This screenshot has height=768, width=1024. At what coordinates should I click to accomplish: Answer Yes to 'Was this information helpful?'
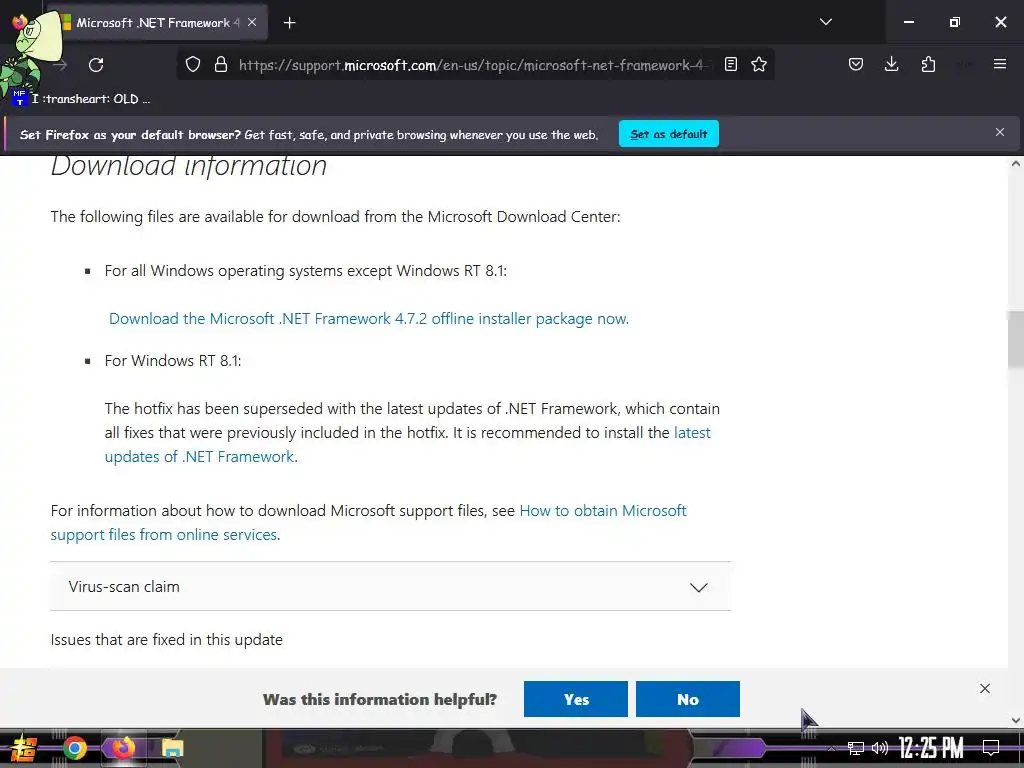[576, 699]
